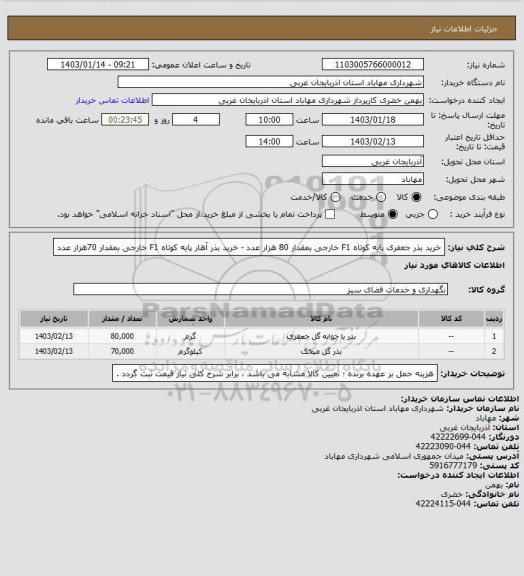The height and width of the screenshot is (576, 524).
Task: Click the کد کالا column header
Action: point(451,319)
